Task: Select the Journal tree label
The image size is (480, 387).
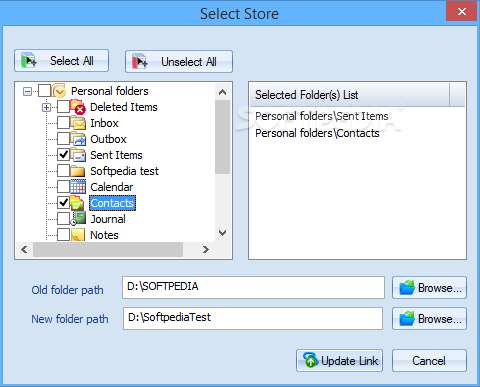Action: click(108, 219)
